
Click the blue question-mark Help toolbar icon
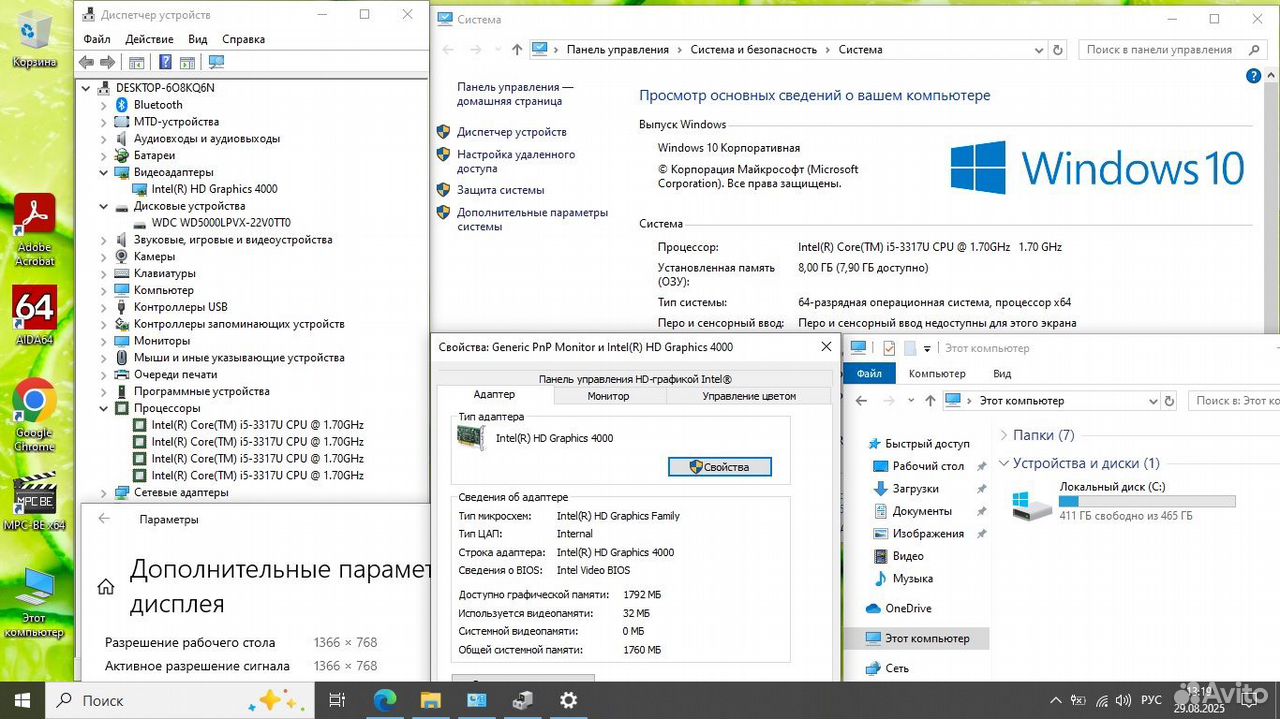pos(165,62)
